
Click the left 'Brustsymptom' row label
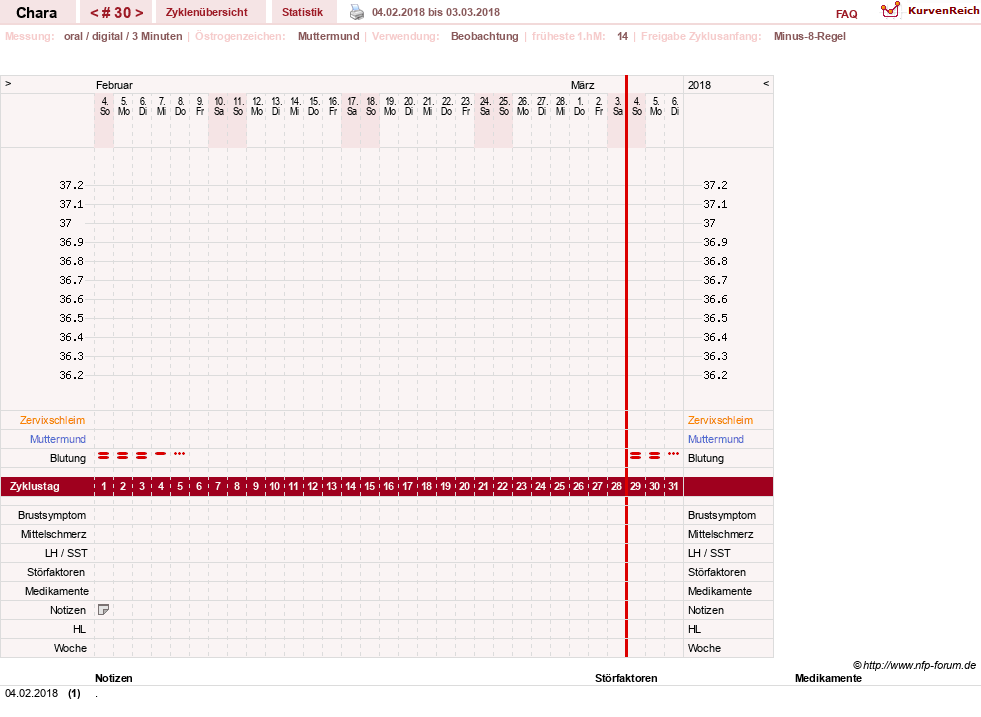point(52,515)
